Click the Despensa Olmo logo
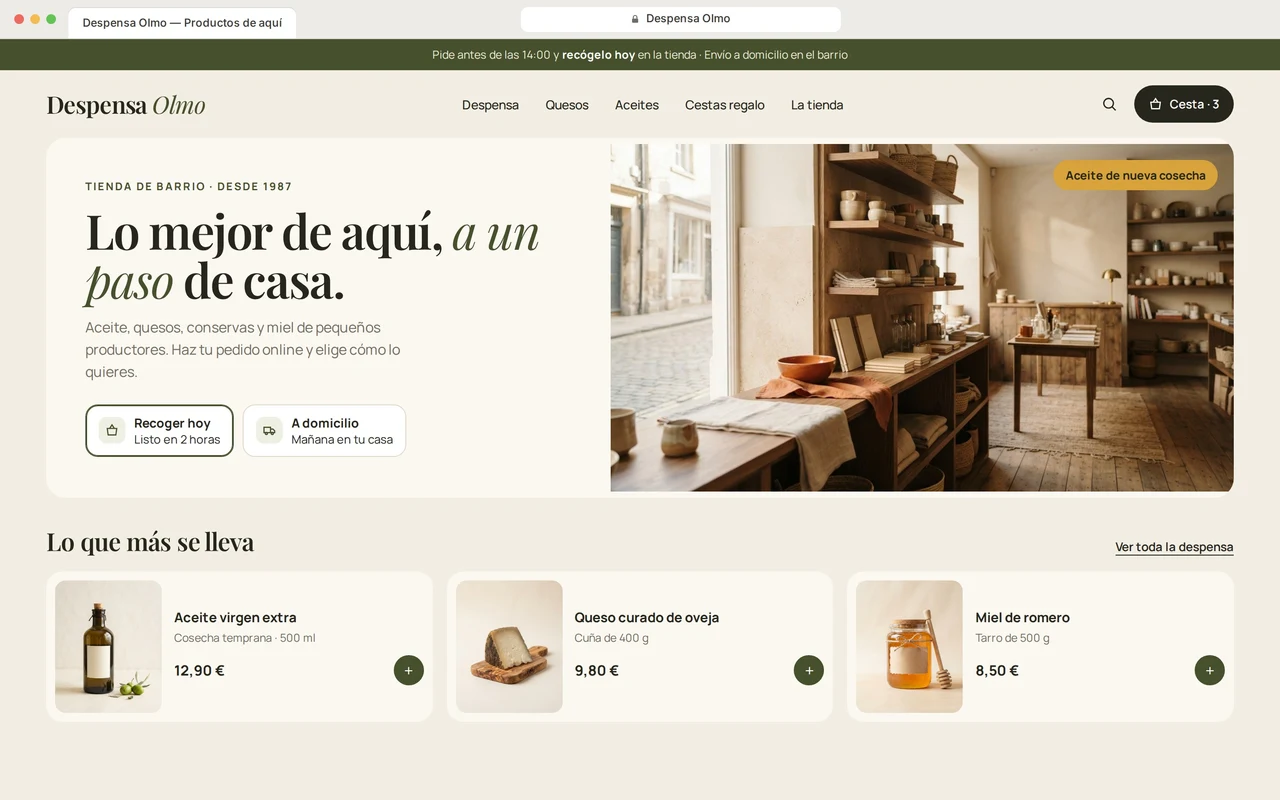The width and height of the screenshot is (1280, 800). 126,105
